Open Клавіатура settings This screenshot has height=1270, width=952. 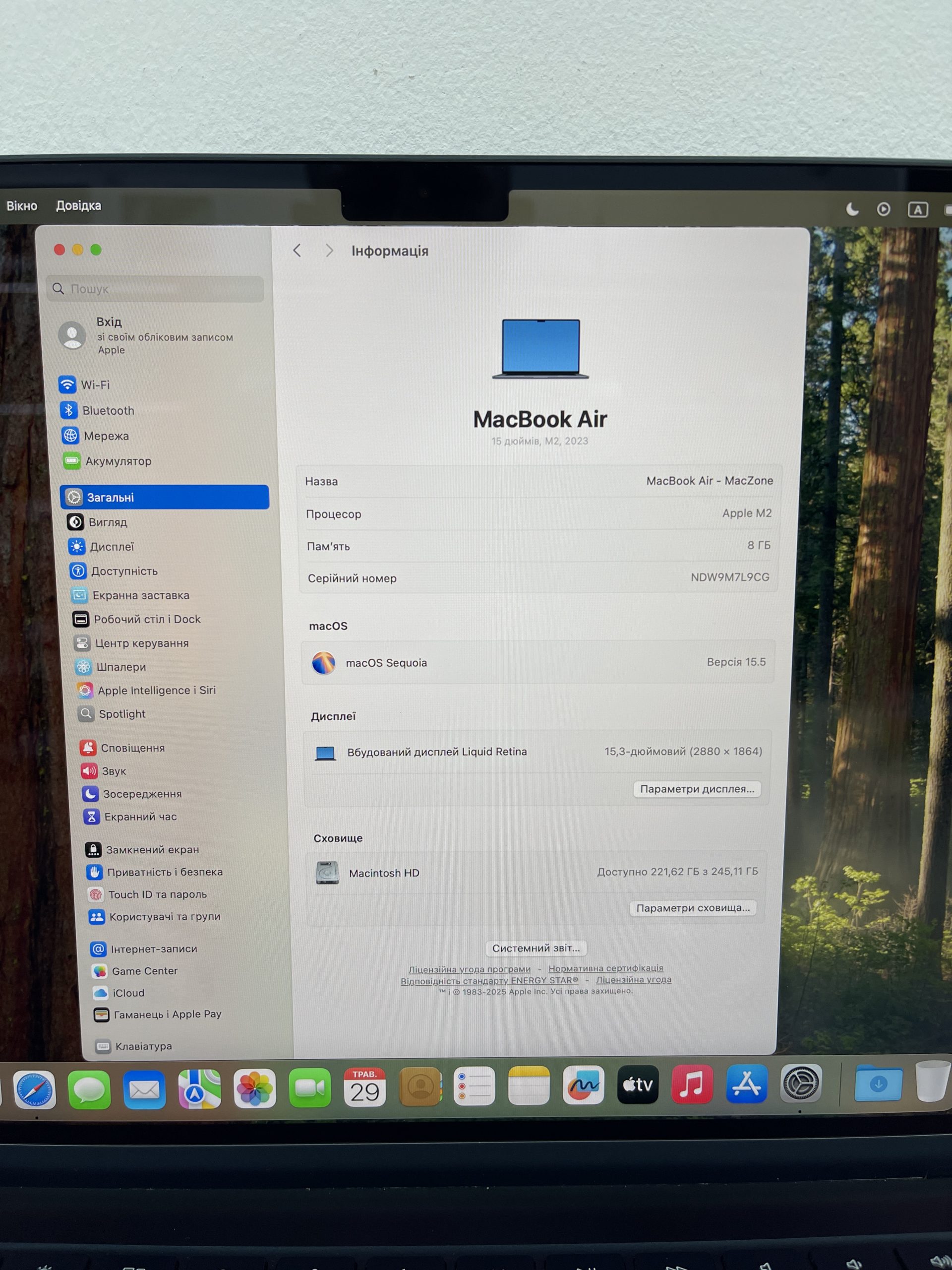(x=134, y=1046)
